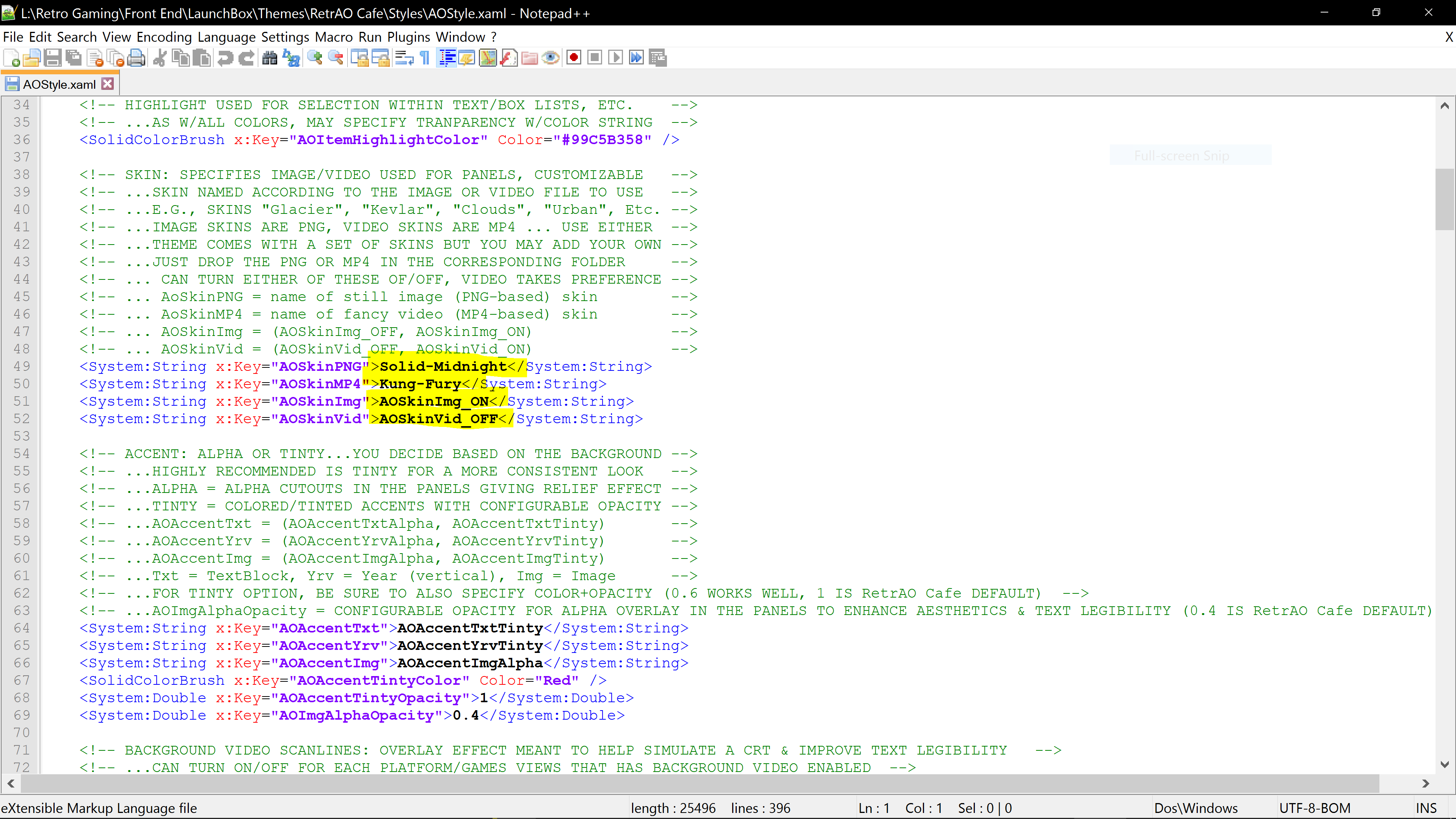Open Find with the binoculars icon
The image size is (1456, 819).
pyautogui.click(x=270, y=58)
